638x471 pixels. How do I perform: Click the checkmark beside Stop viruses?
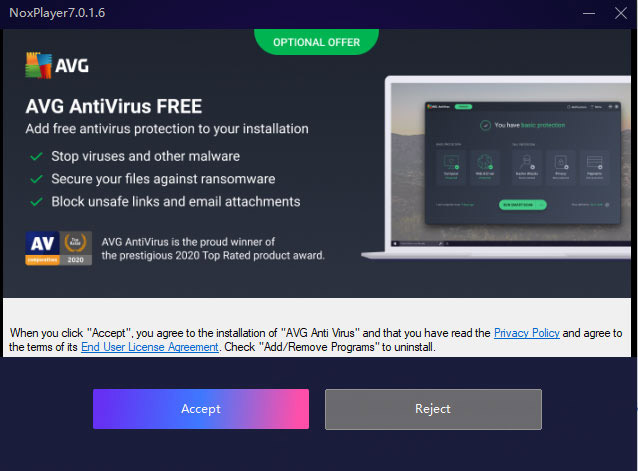[37, 156]
